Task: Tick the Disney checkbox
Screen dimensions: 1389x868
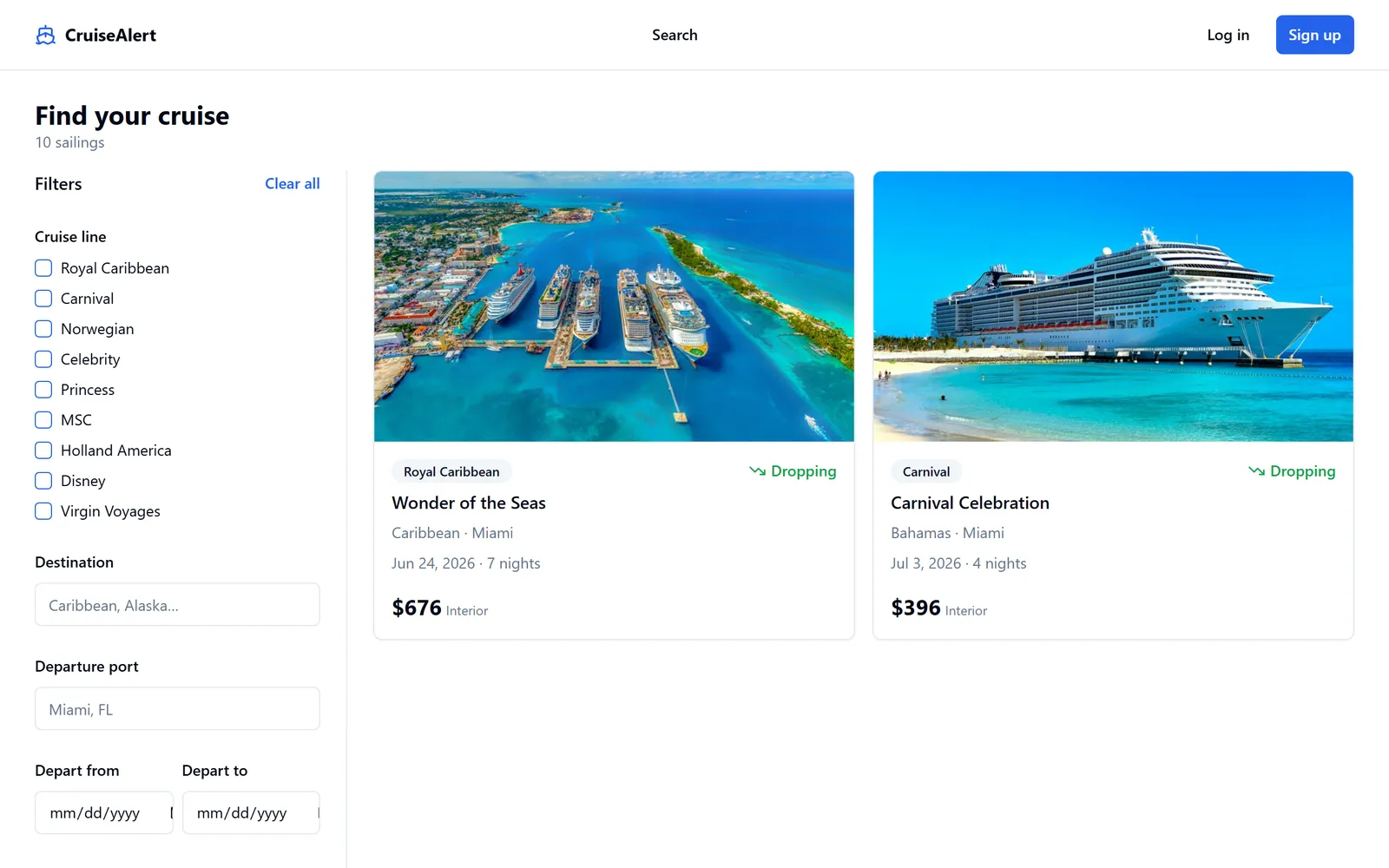Action: pos(43,481)
